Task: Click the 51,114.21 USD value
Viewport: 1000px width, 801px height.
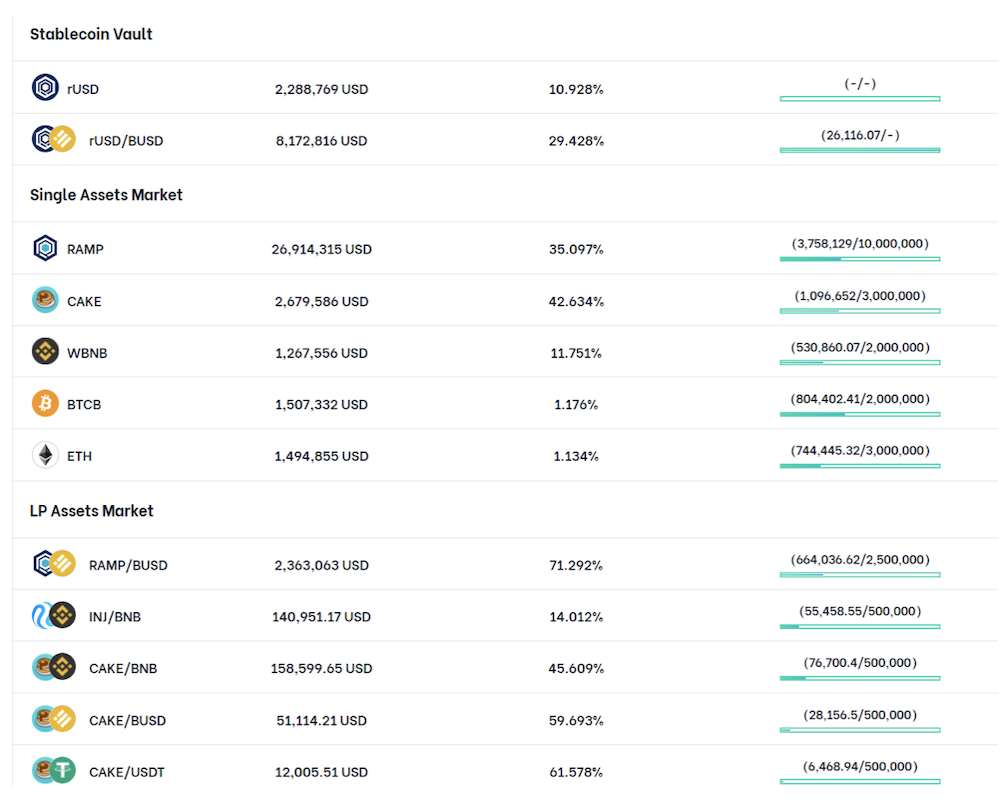Action: (321, 721)
